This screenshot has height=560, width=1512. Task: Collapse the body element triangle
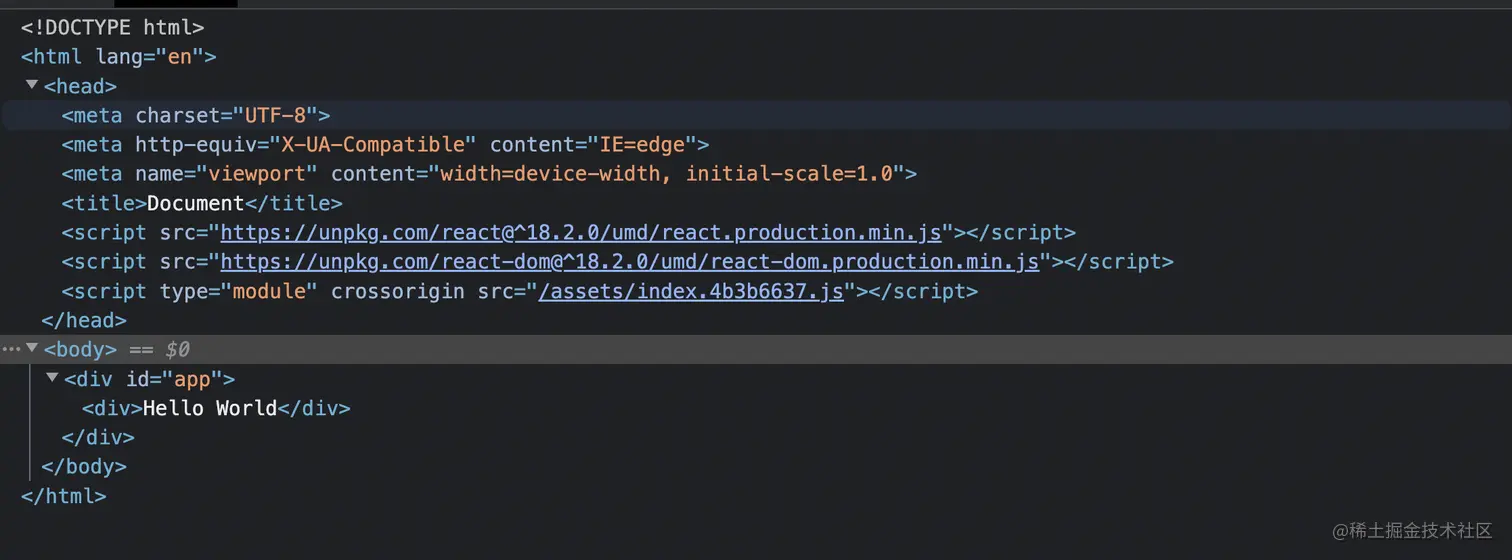tap(32, 348)
